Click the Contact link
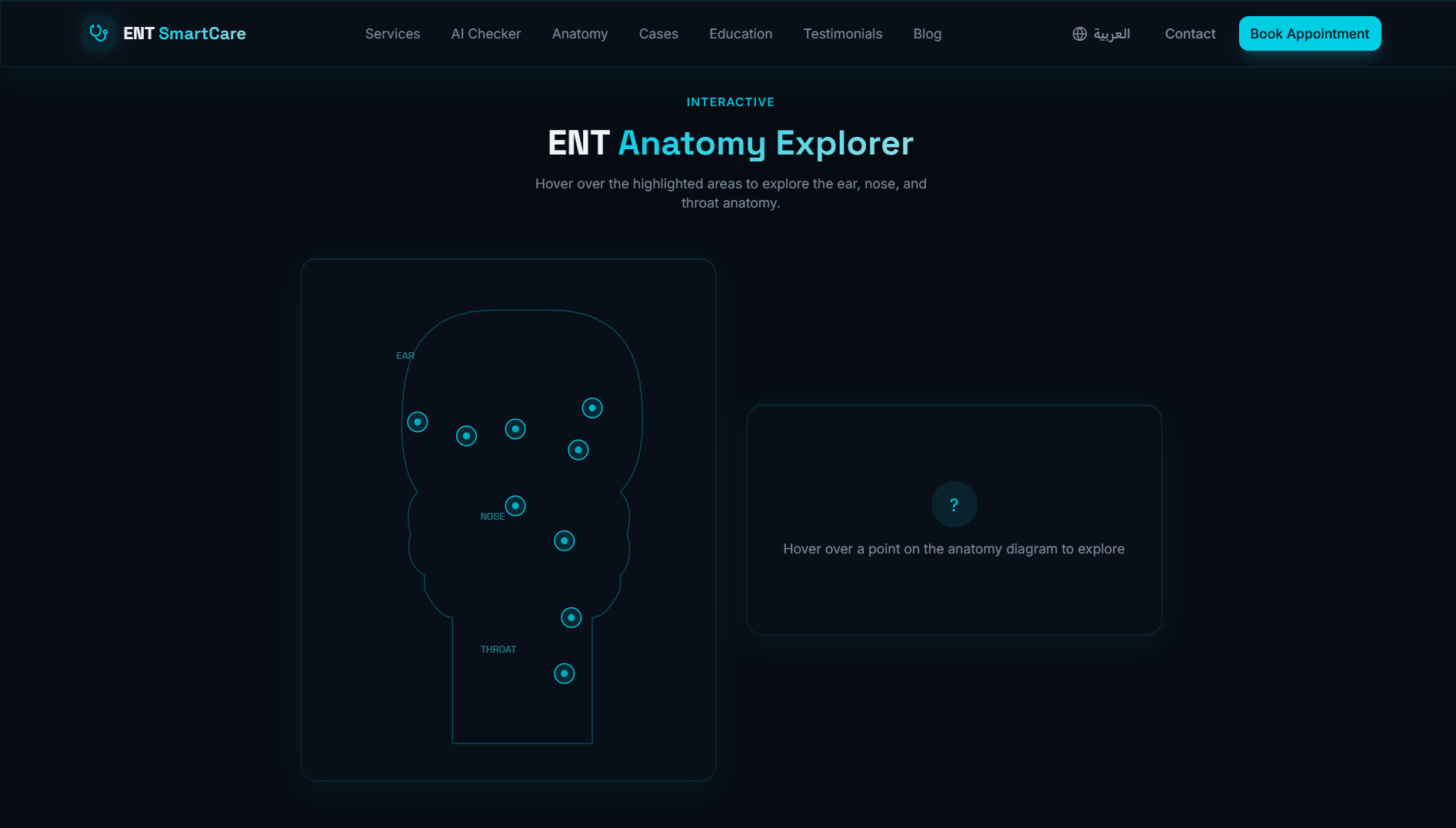This screenshot has width=1456, height=828. [x=1190, y=34]
